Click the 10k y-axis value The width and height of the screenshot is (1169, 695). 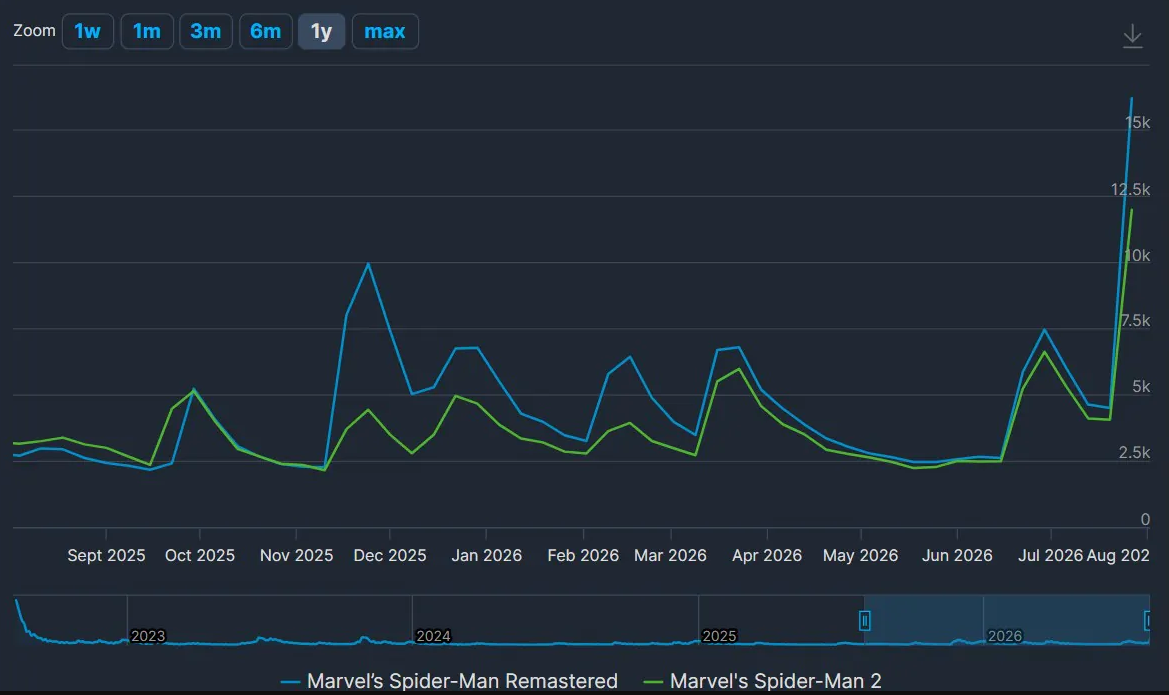(x=1138, y=256)
